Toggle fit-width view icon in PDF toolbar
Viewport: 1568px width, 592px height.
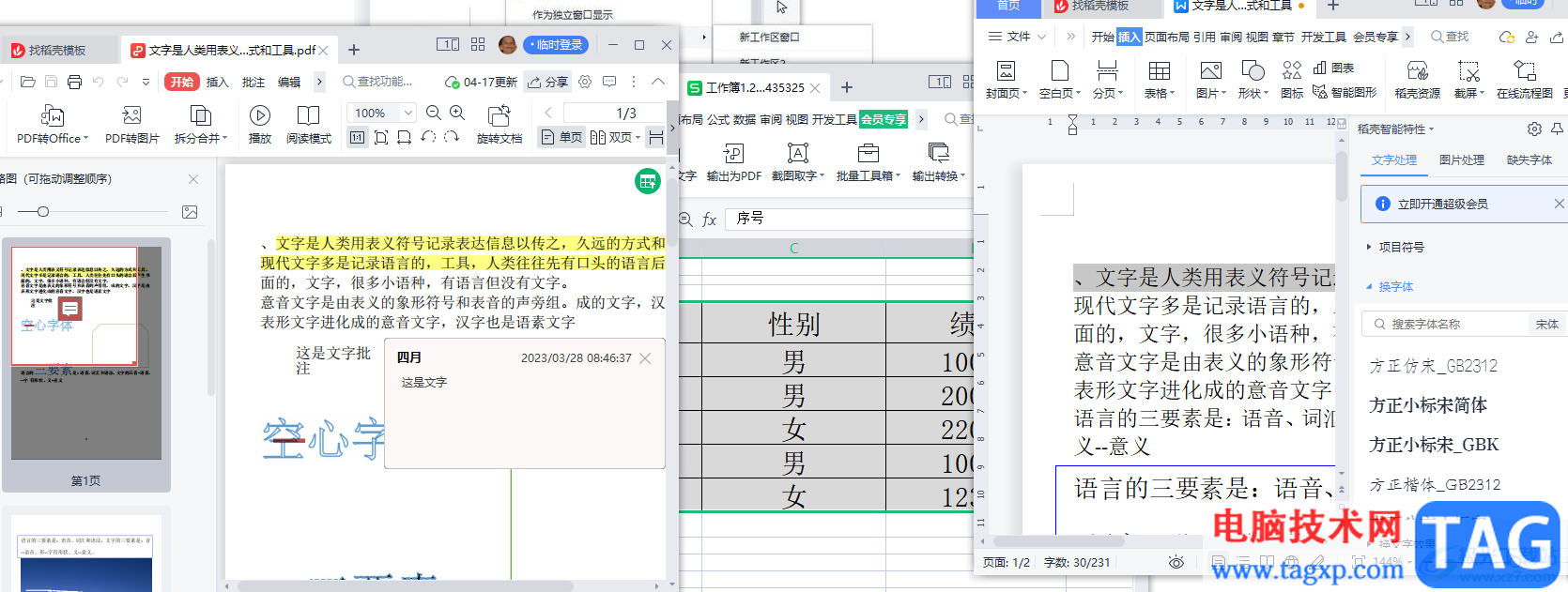(405, 137)
